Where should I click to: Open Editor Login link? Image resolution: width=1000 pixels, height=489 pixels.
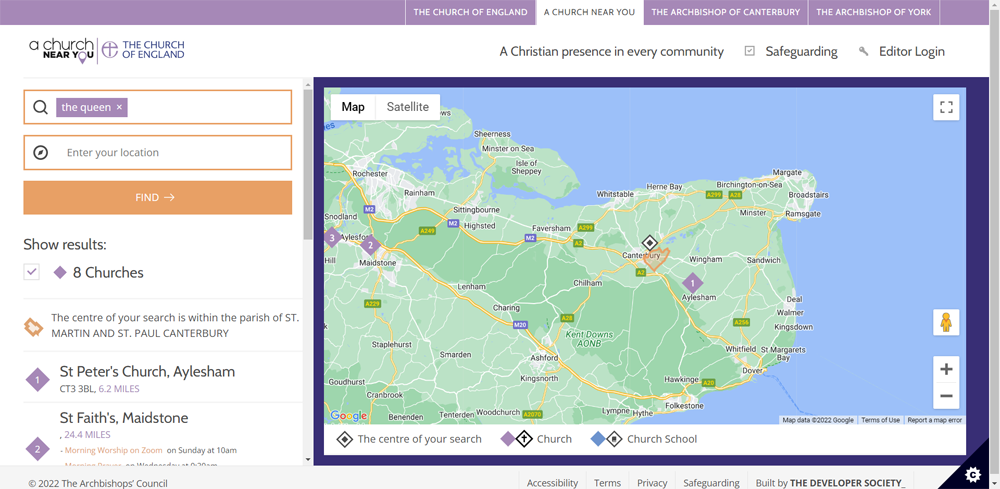pos(912,52)
